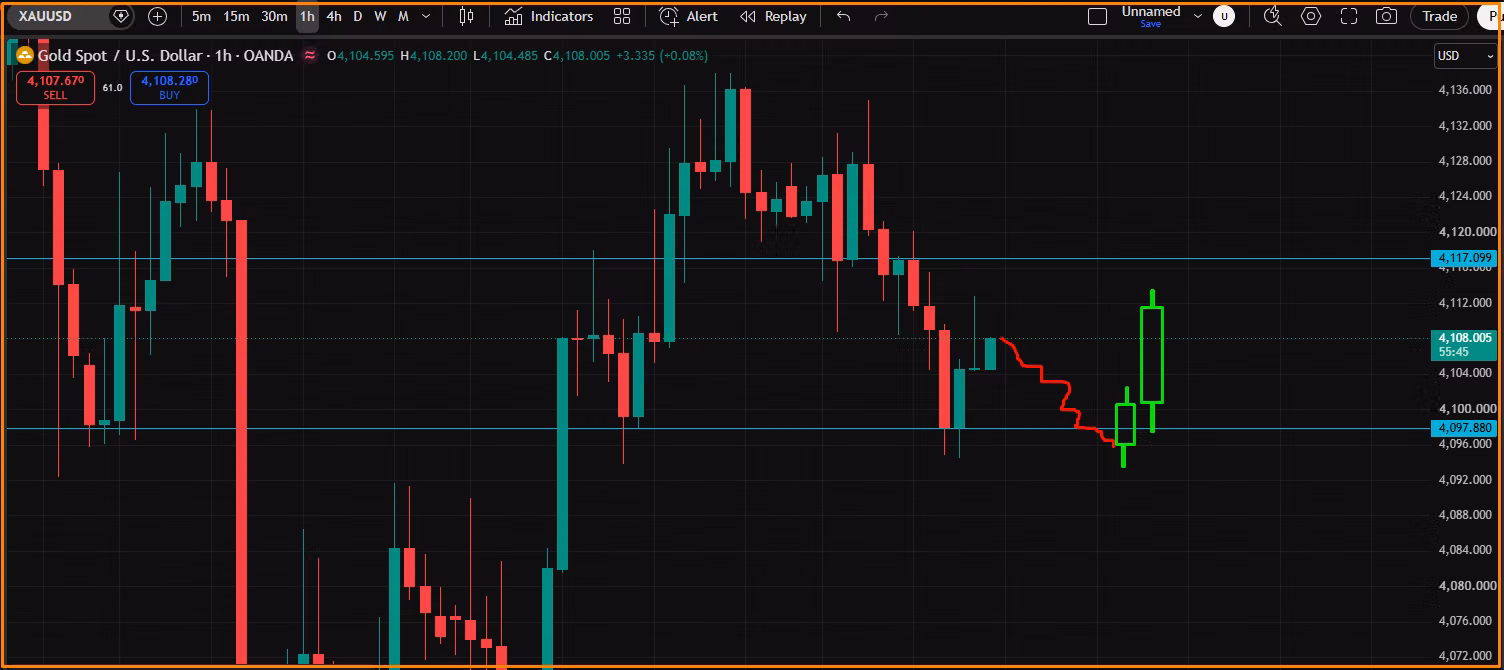Viewport: 1504px width, 670px height.
Task: Click the 61.0 spread value
Action: point(112,88)
